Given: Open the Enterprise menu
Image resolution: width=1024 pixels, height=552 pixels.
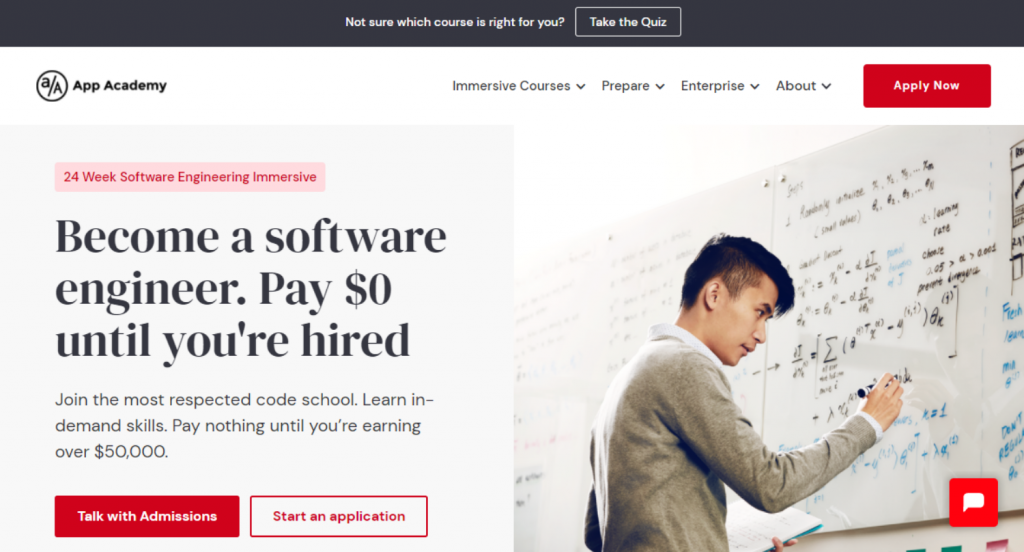Looking at the screenshot, I should click(x=720, y=86).
